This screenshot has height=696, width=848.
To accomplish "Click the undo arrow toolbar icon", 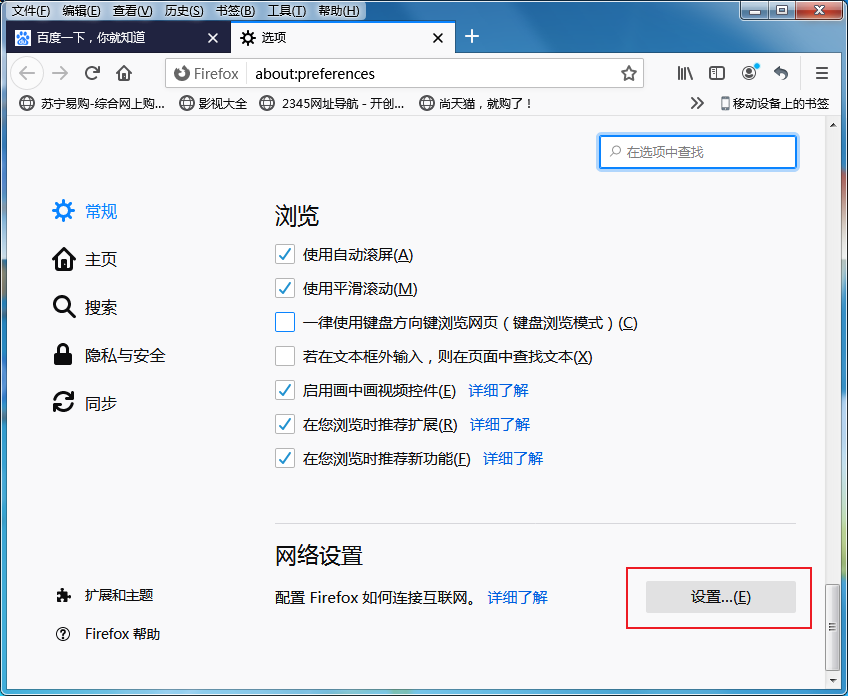I will 780,73.
